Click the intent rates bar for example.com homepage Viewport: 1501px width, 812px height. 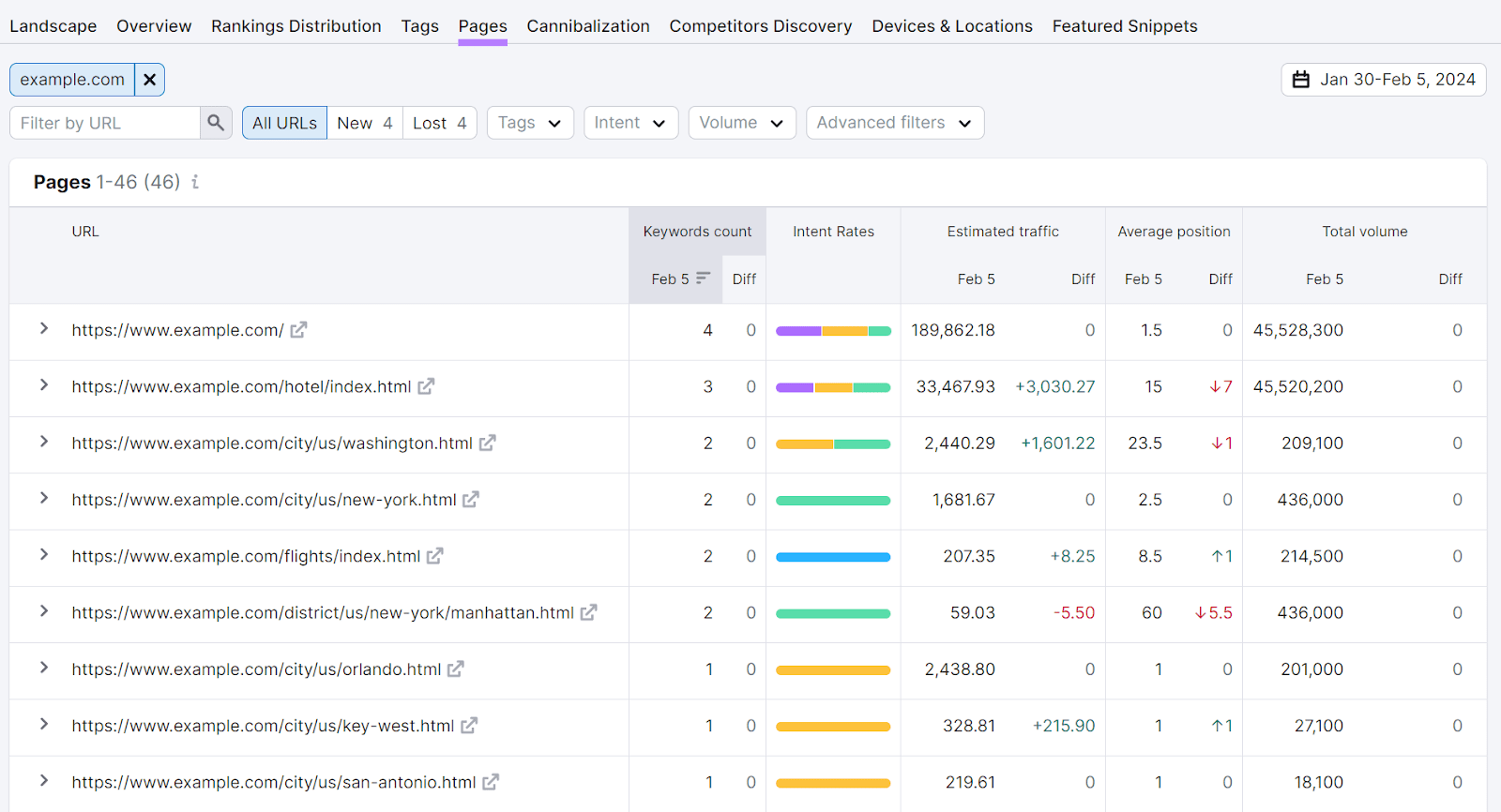[x=833, y=331]
